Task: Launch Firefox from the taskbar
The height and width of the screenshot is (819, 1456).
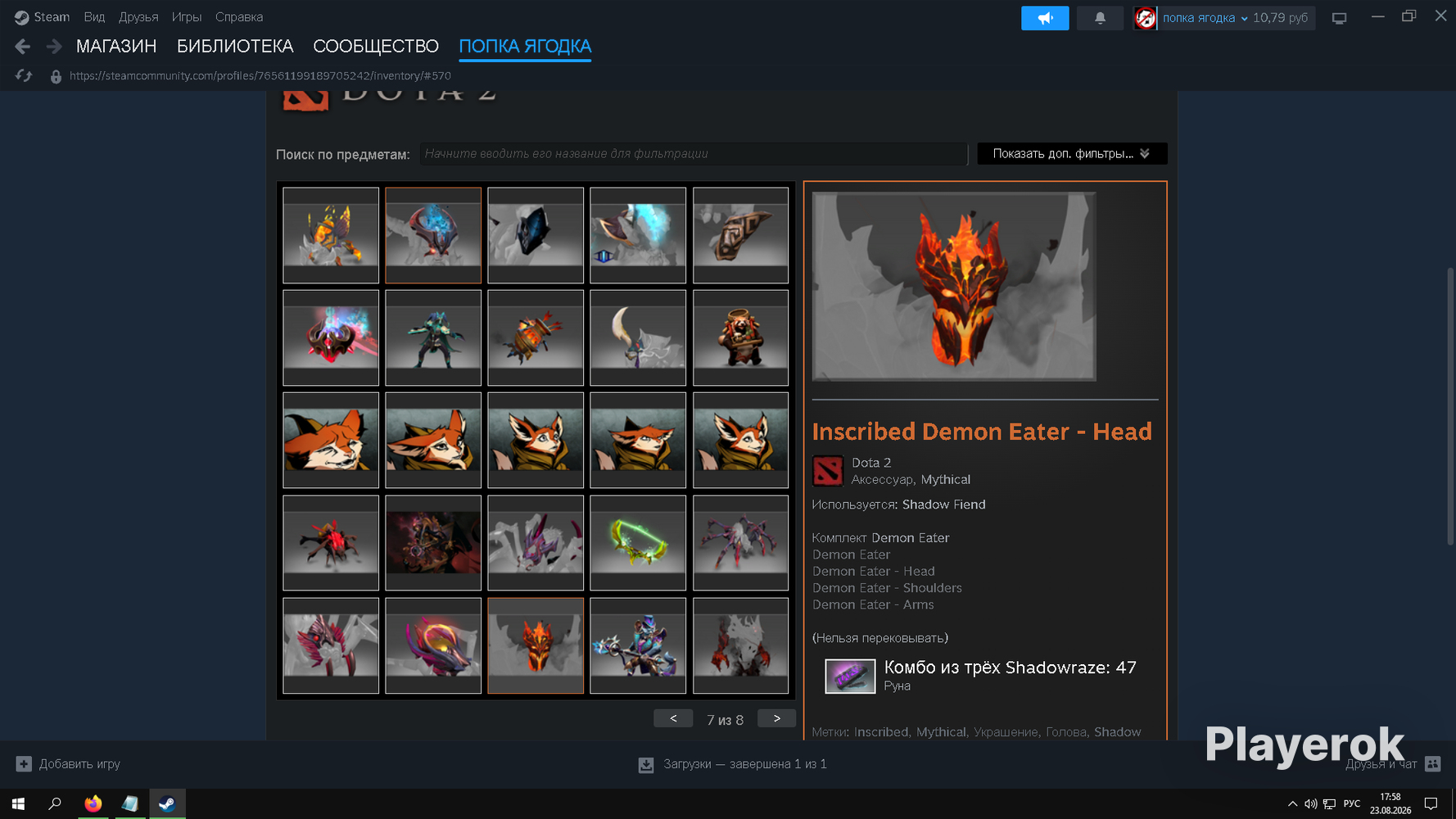Action: pos(93,804)
